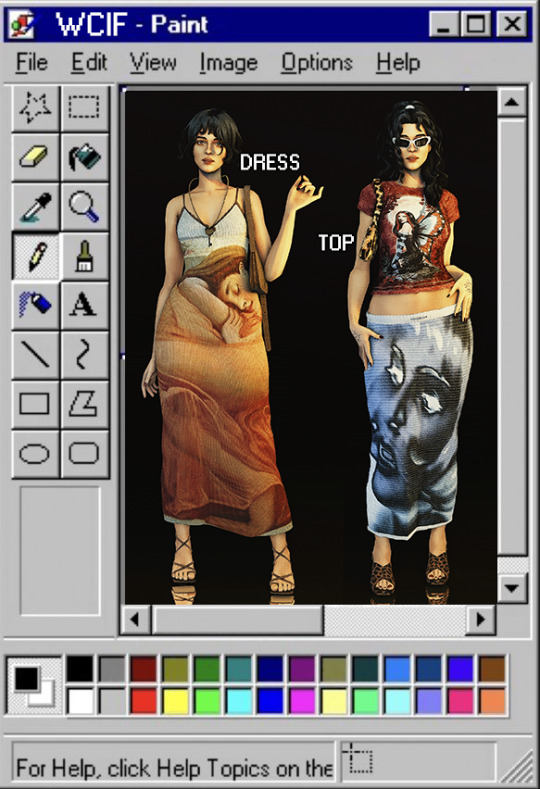Choose the Polygon shape tool
Image resolution: width=540 pixels, height=789 pixels.
pos(84,404)
